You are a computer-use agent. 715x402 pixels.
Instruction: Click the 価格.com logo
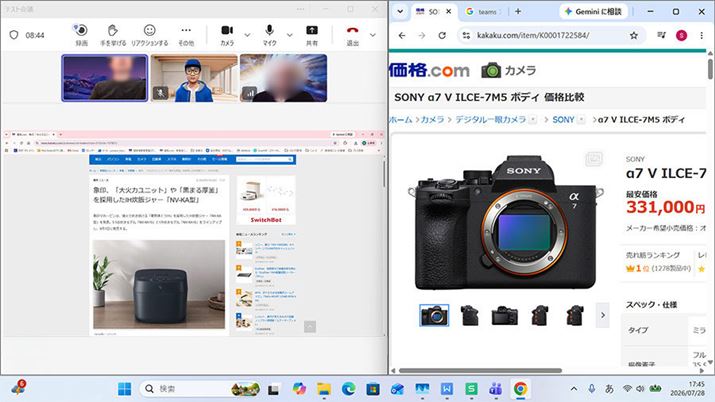click(x=429, y=70)
